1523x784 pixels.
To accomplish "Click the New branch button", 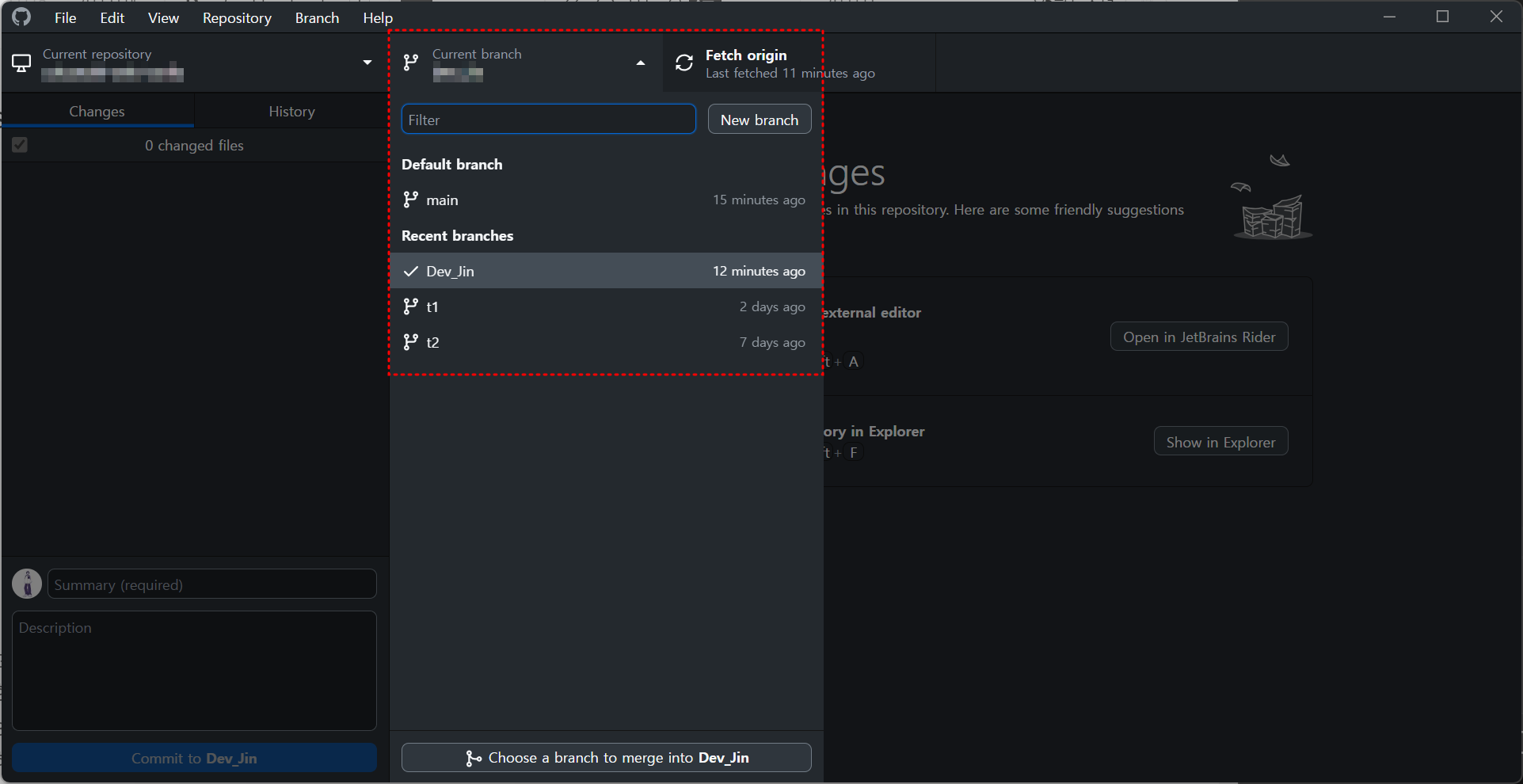I will [x=758, y=119].
